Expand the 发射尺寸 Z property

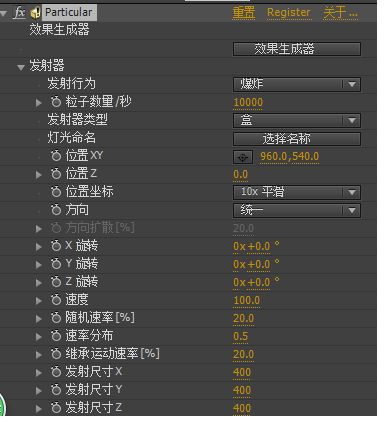click(x=39, y=409)
